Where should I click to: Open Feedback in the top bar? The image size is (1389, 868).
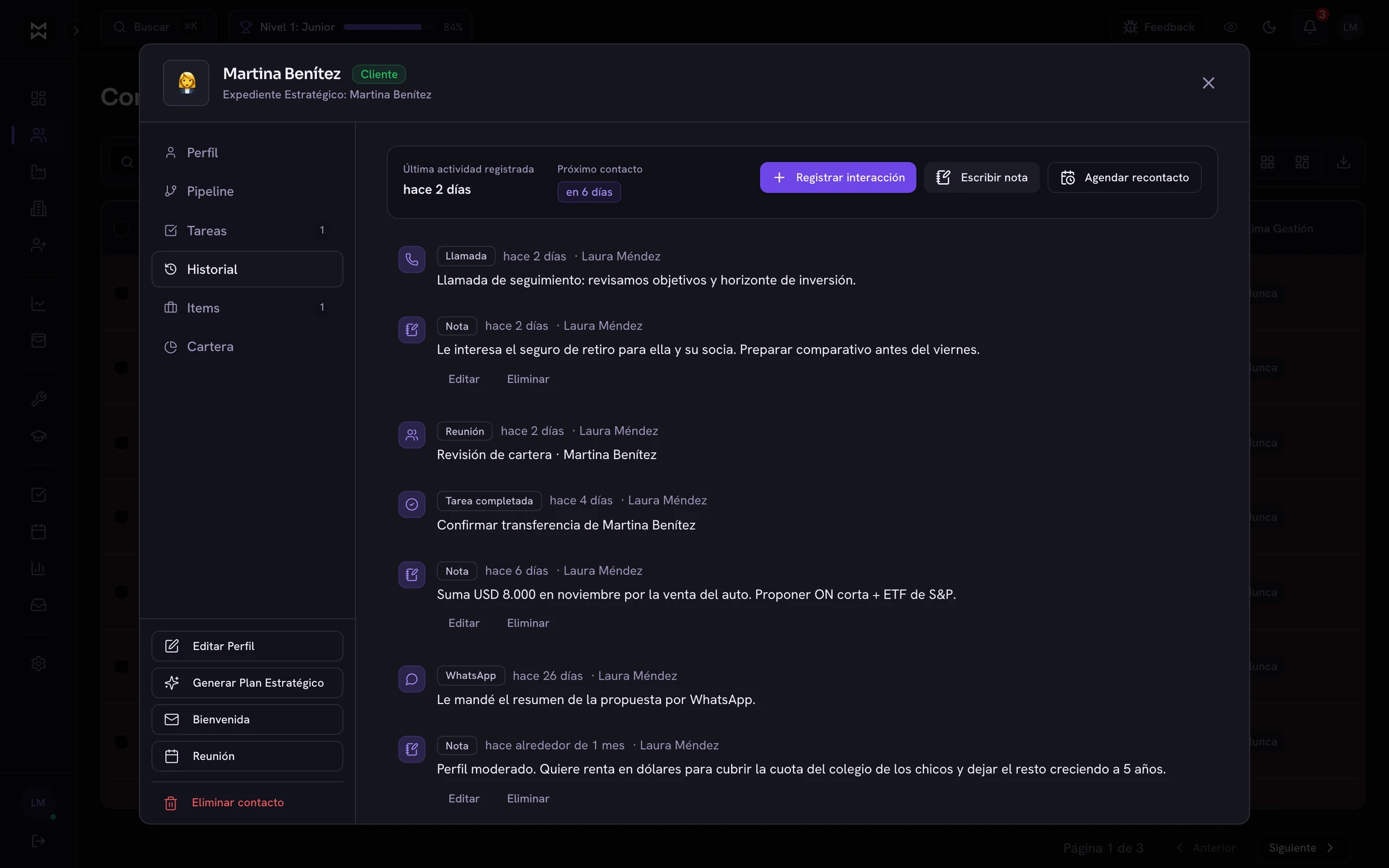point(1159,27)
